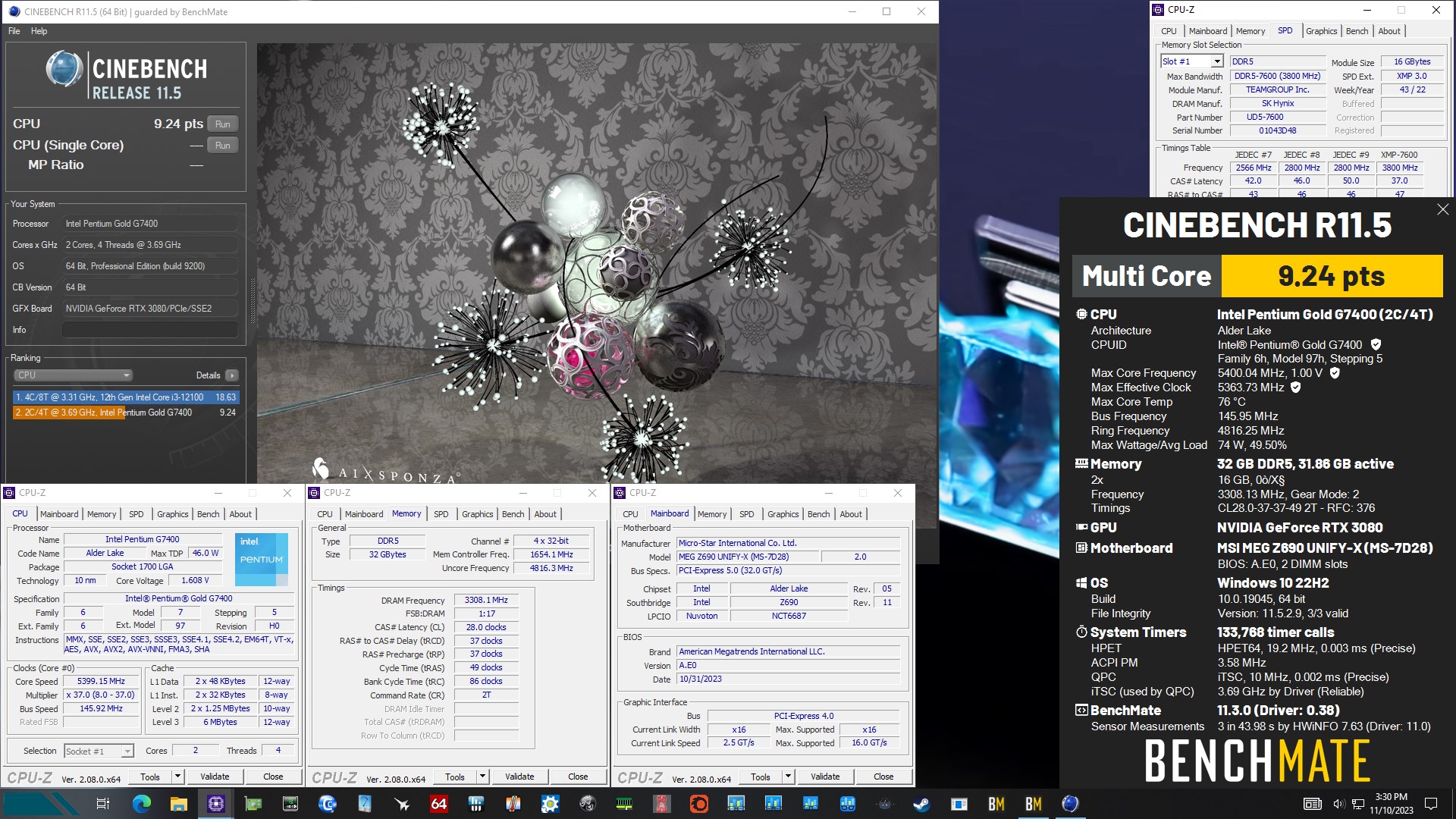The width and height of the screenshot is (1456, 819).
Task: Open File Explorer from the taskbar
Action: (x=178, y=804)
